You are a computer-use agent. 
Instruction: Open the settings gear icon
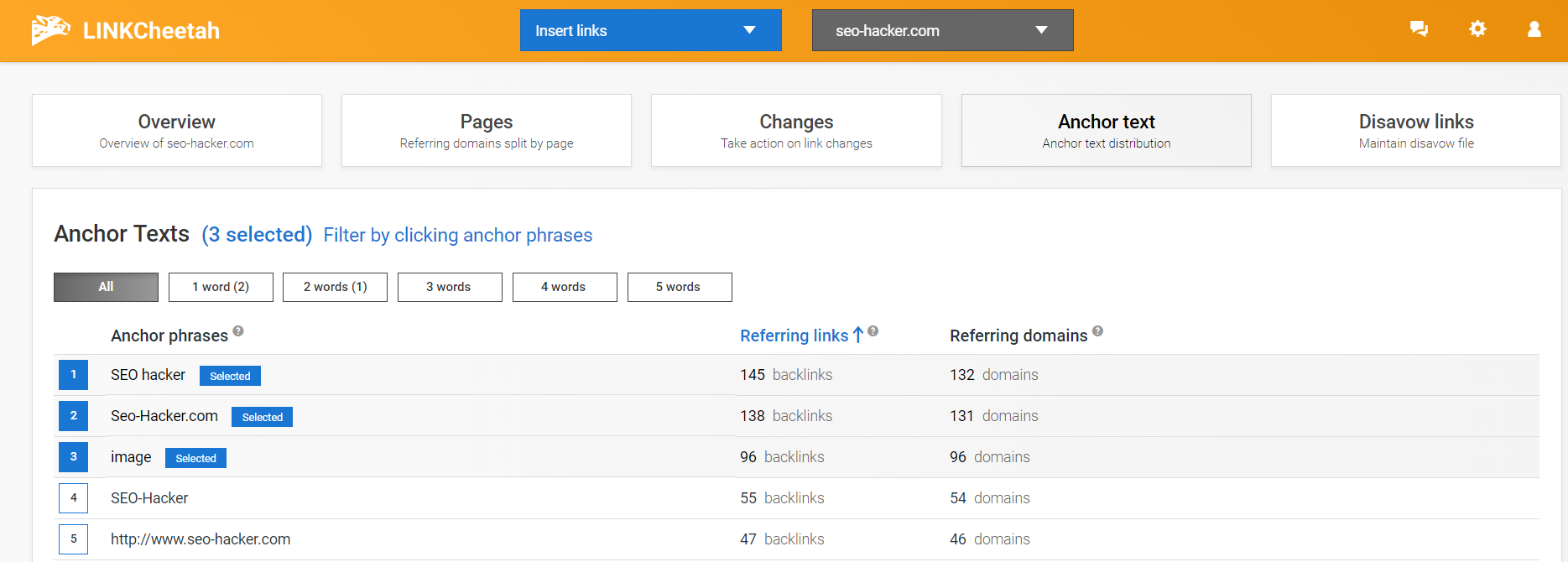pyautogui.click(x=1477, y=29)
